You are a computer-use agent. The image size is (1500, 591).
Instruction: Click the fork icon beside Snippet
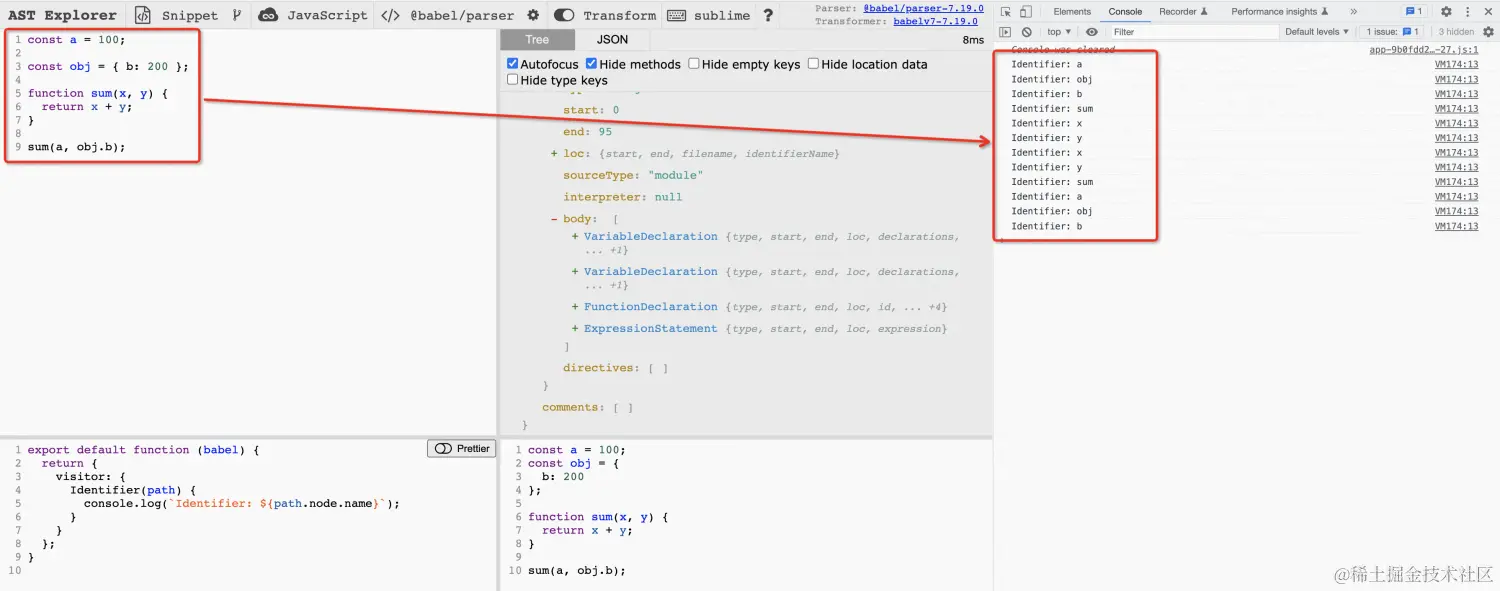tap(237, 15)
